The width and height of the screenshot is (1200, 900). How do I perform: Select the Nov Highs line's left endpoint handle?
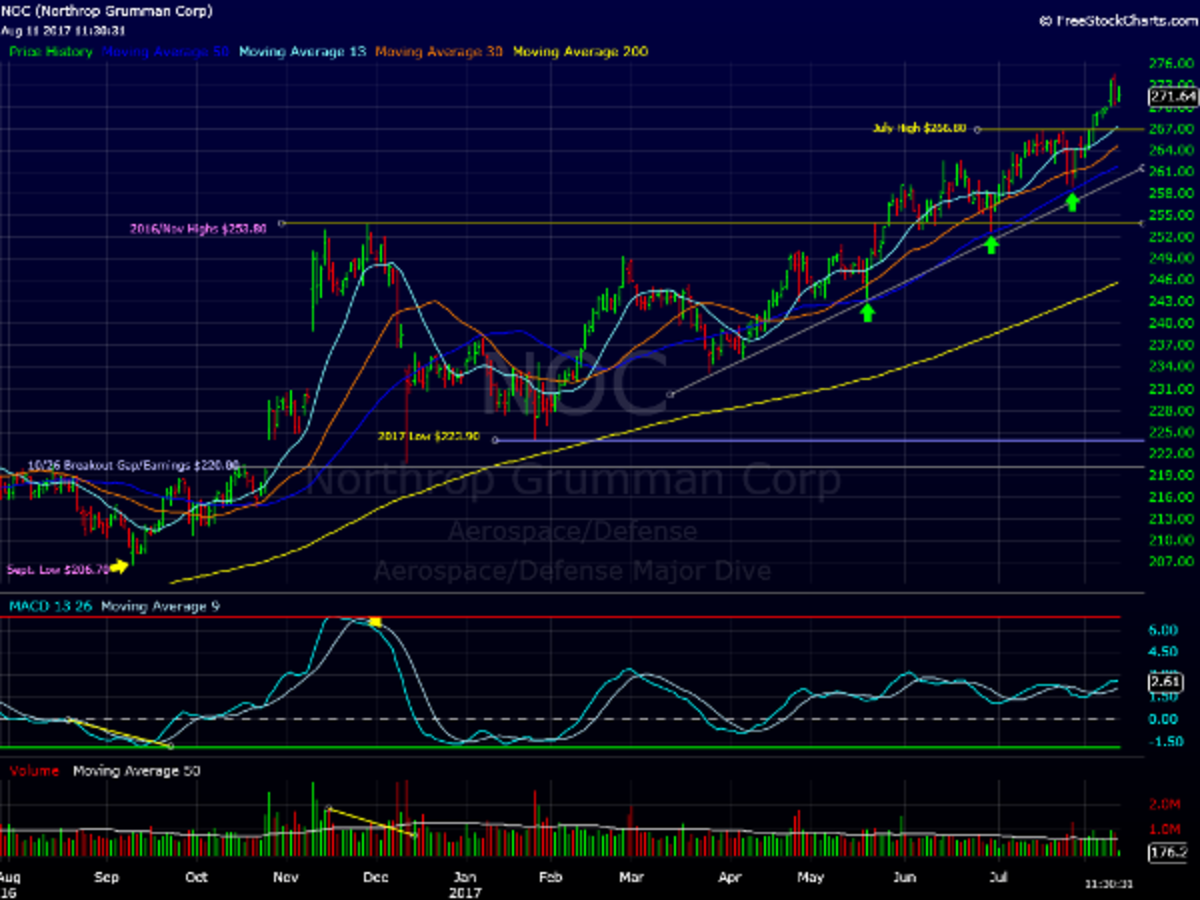point(282,223)
